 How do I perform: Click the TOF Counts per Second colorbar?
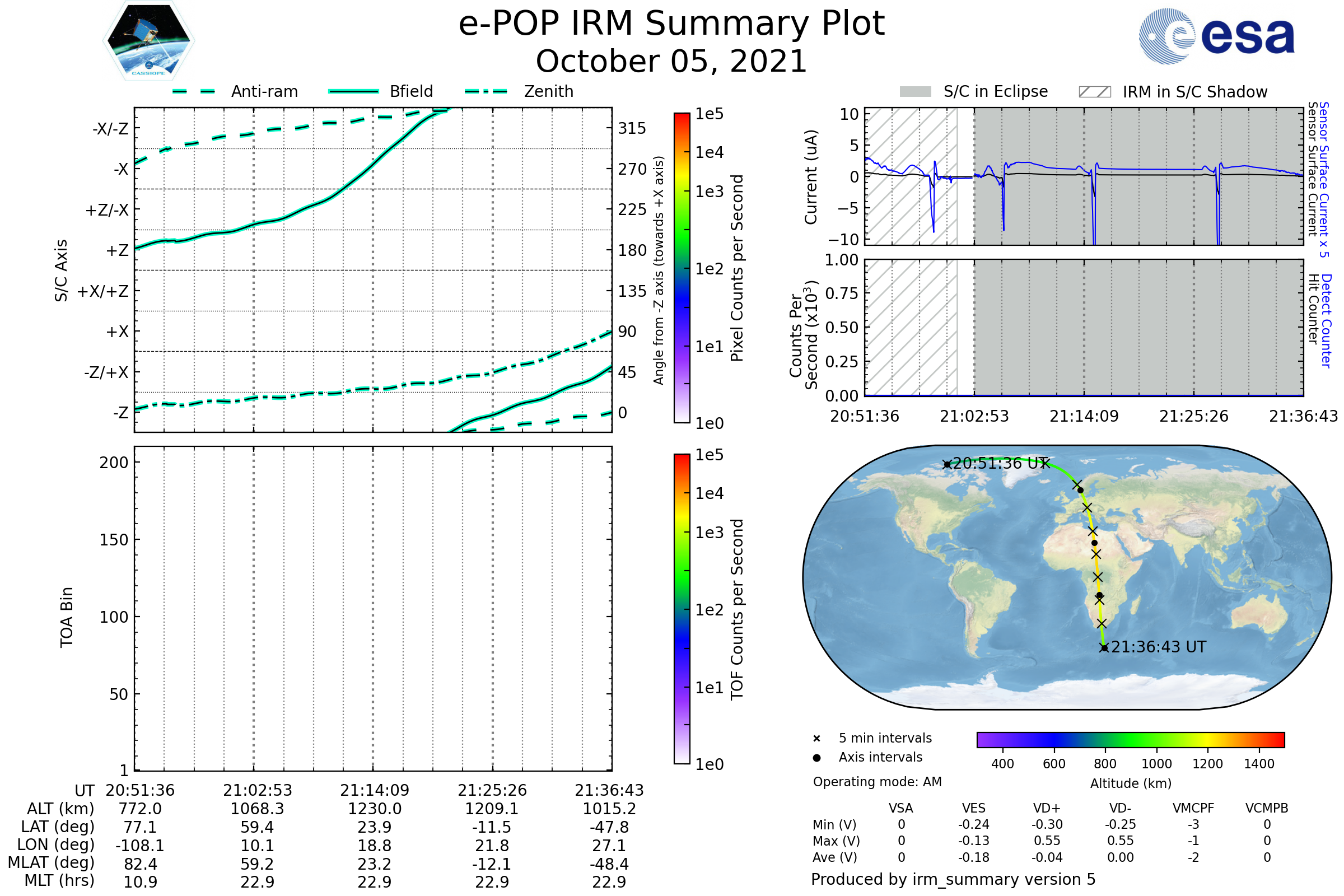coord(682,609)
